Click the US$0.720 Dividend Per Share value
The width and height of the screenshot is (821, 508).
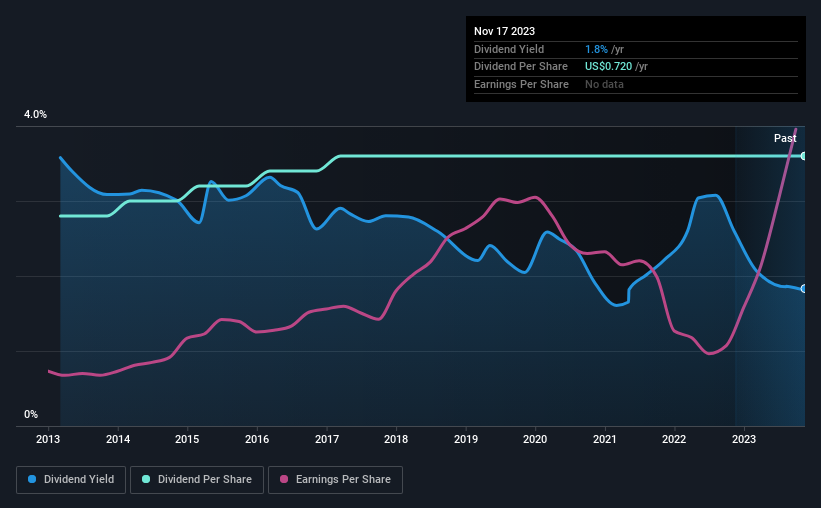(x=608, y=67)
